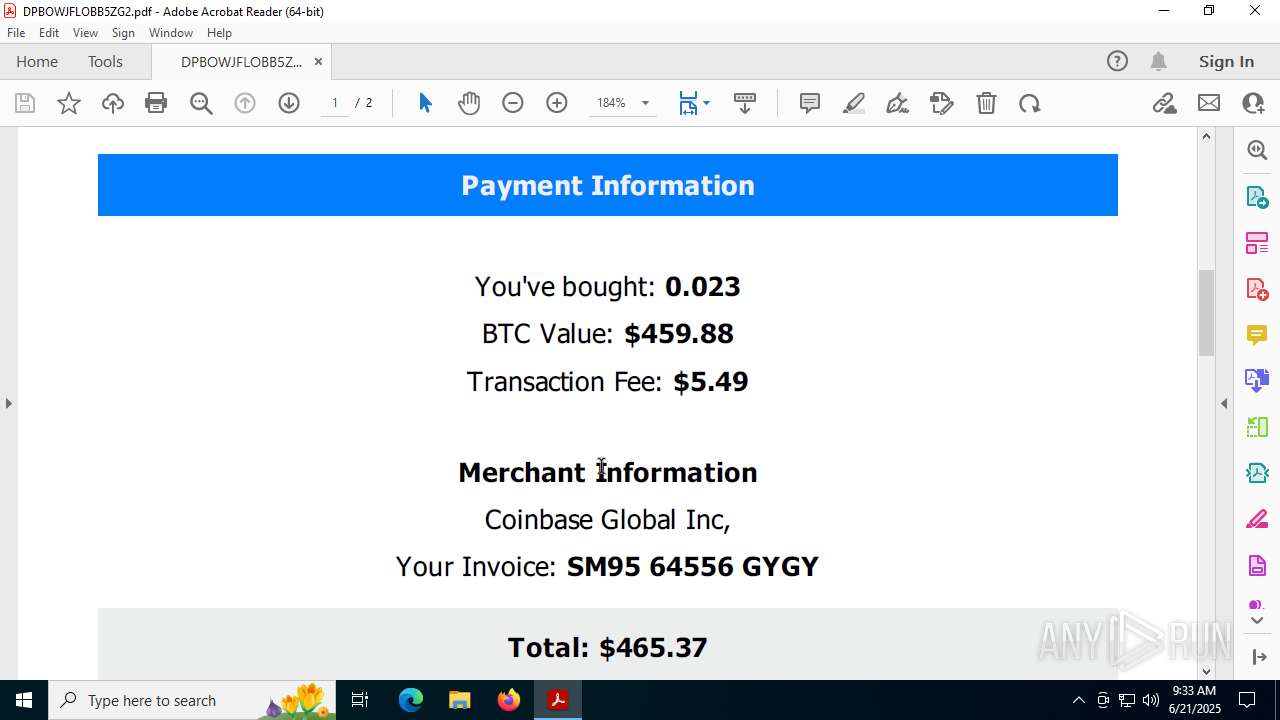Open the Window menu

(171, 33)
